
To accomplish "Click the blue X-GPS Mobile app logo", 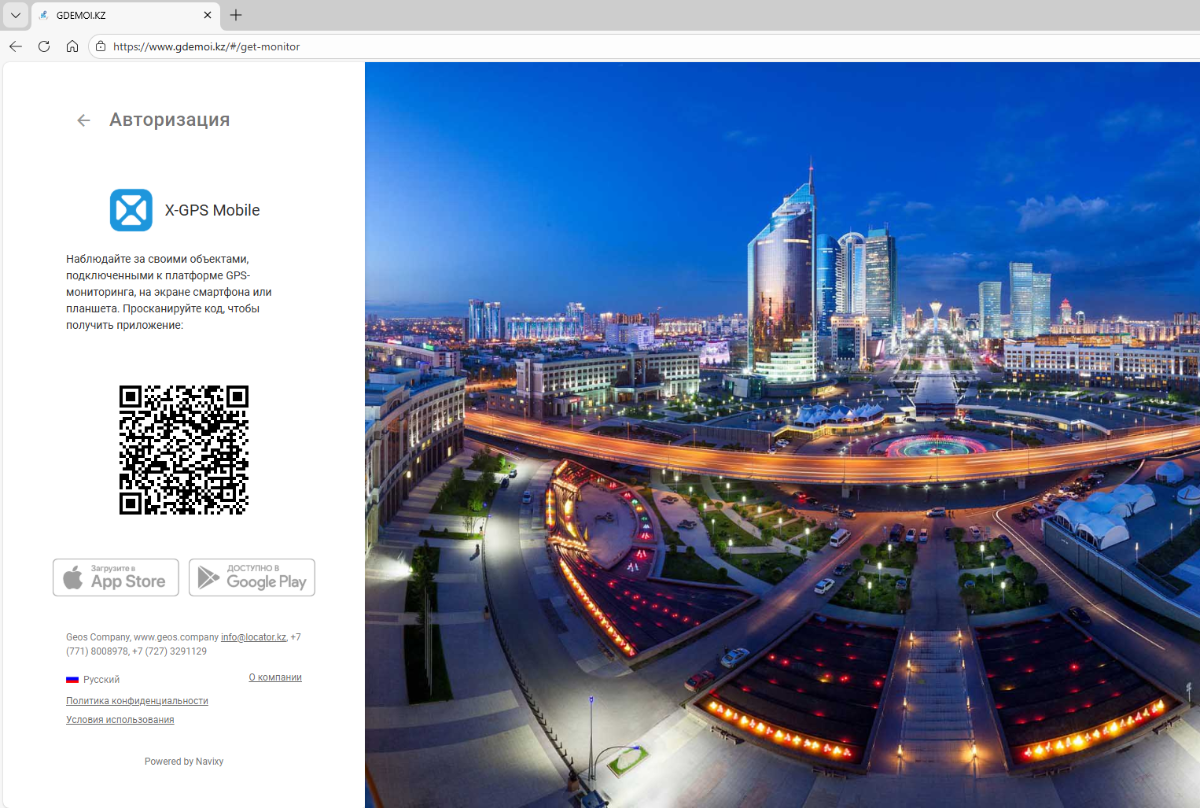I will [131, 210].
